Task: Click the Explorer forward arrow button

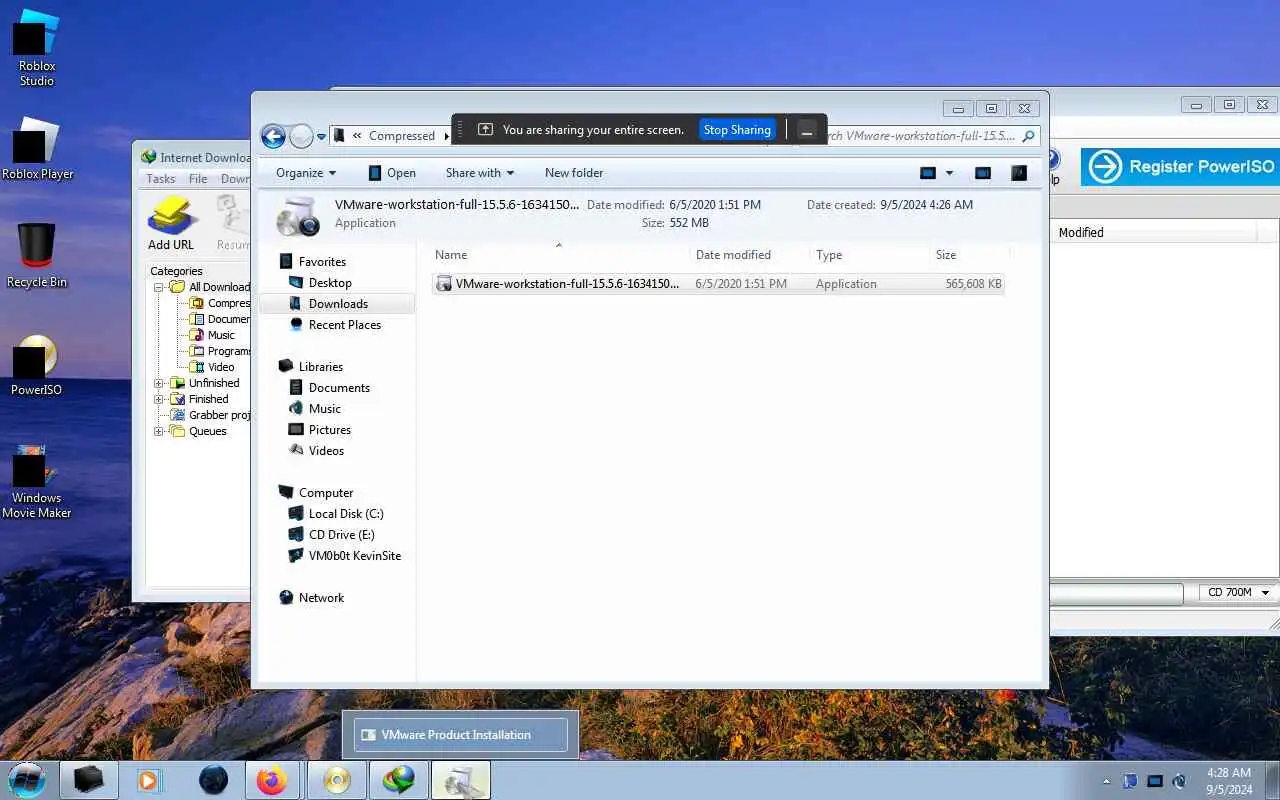Action: (x=301, y=136)
